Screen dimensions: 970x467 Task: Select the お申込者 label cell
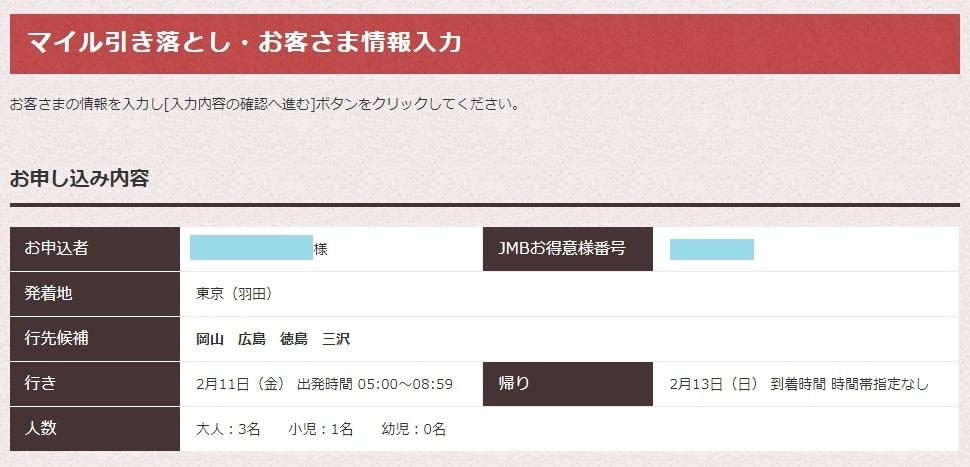[95, 249]
